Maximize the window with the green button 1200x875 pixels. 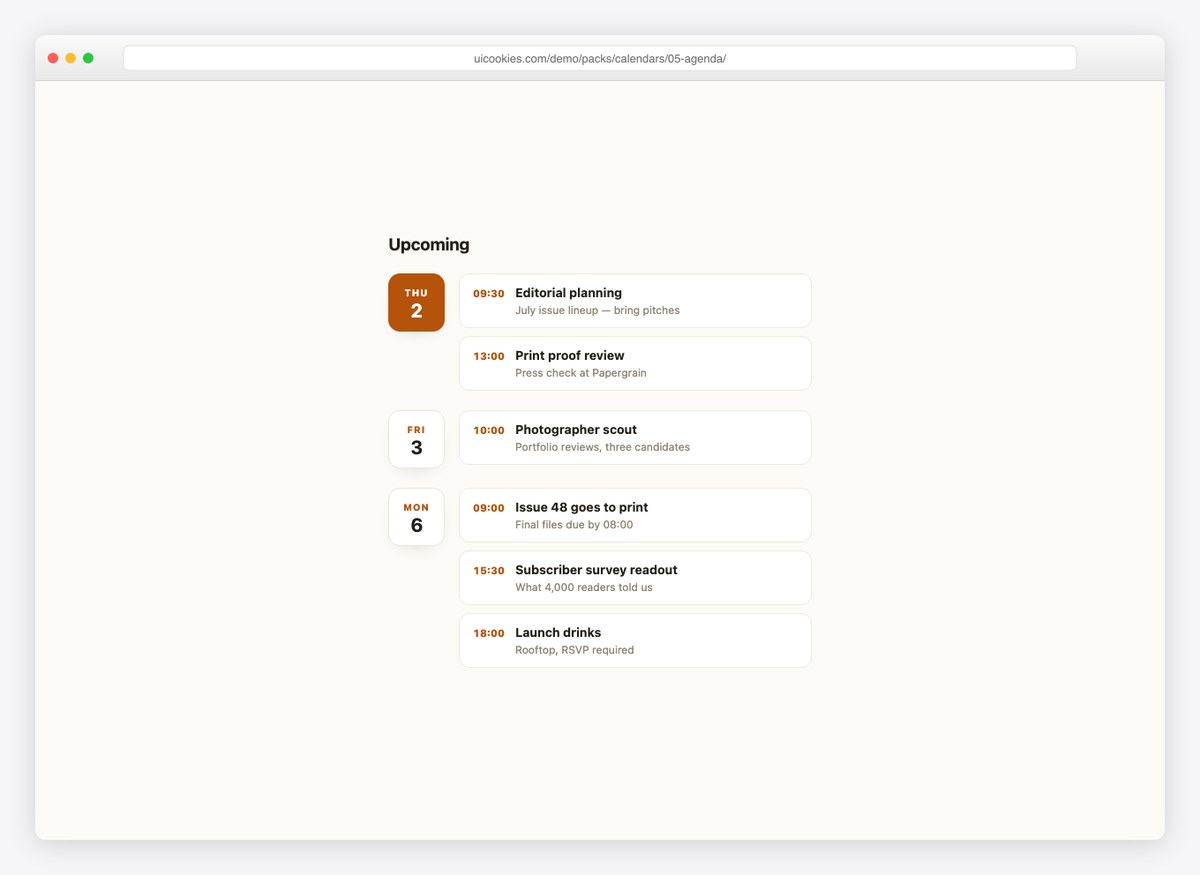pyautogui.click(x=88, y=58)
